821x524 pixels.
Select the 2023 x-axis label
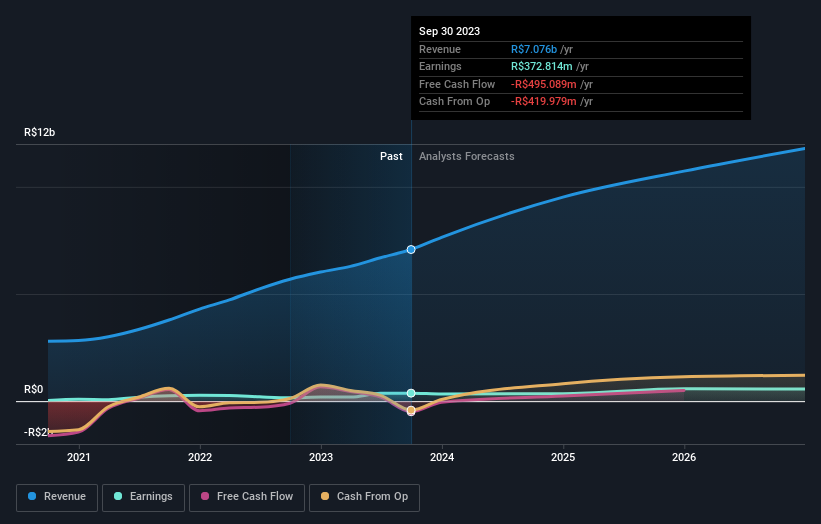[321, 458]
